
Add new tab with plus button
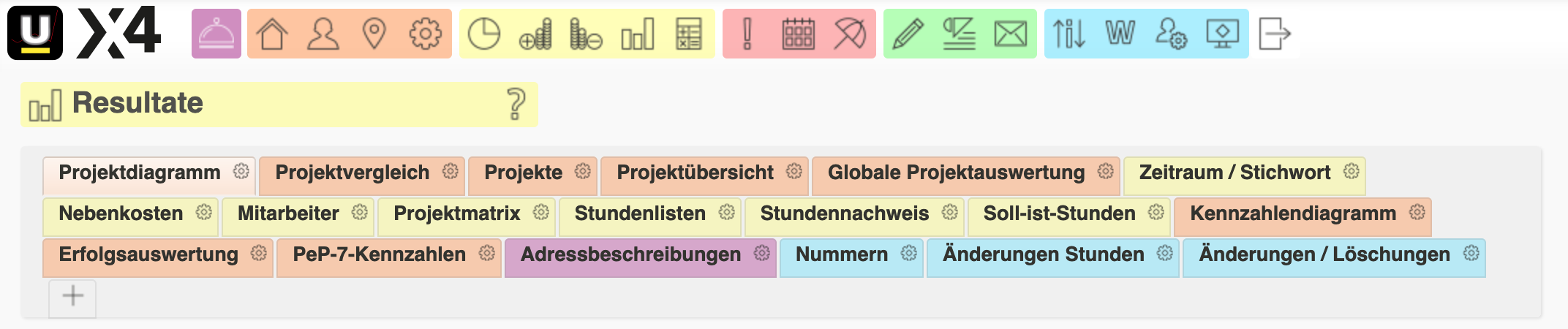[x=72, y=296]
